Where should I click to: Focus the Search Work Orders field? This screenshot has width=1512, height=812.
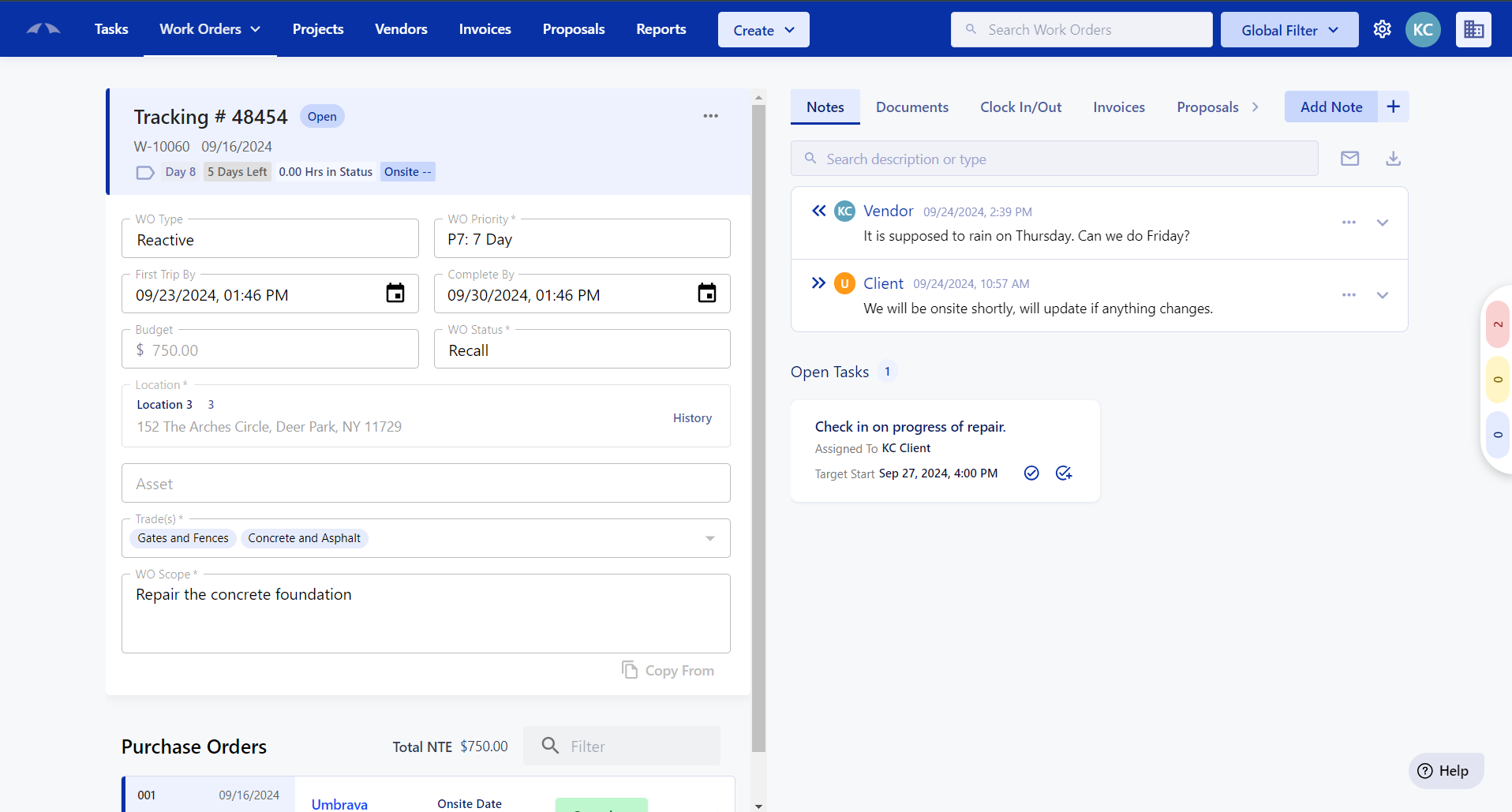coord(1081,30)
